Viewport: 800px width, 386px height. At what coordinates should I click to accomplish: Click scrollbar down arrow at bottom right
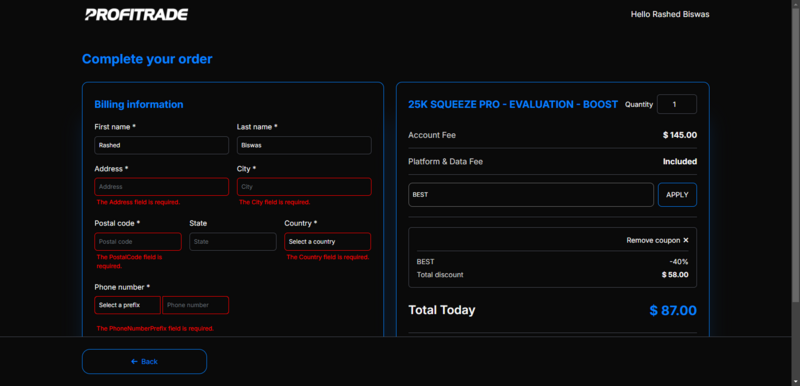[795, 382]
